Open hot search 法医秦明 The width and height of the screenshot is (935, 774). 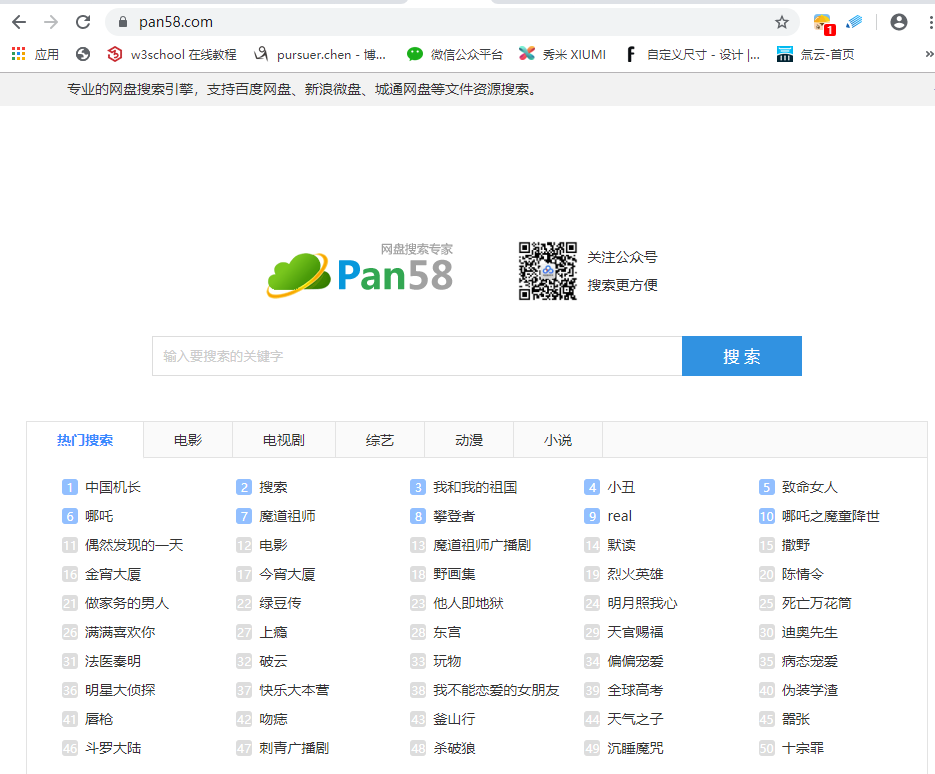click(113, 661)
